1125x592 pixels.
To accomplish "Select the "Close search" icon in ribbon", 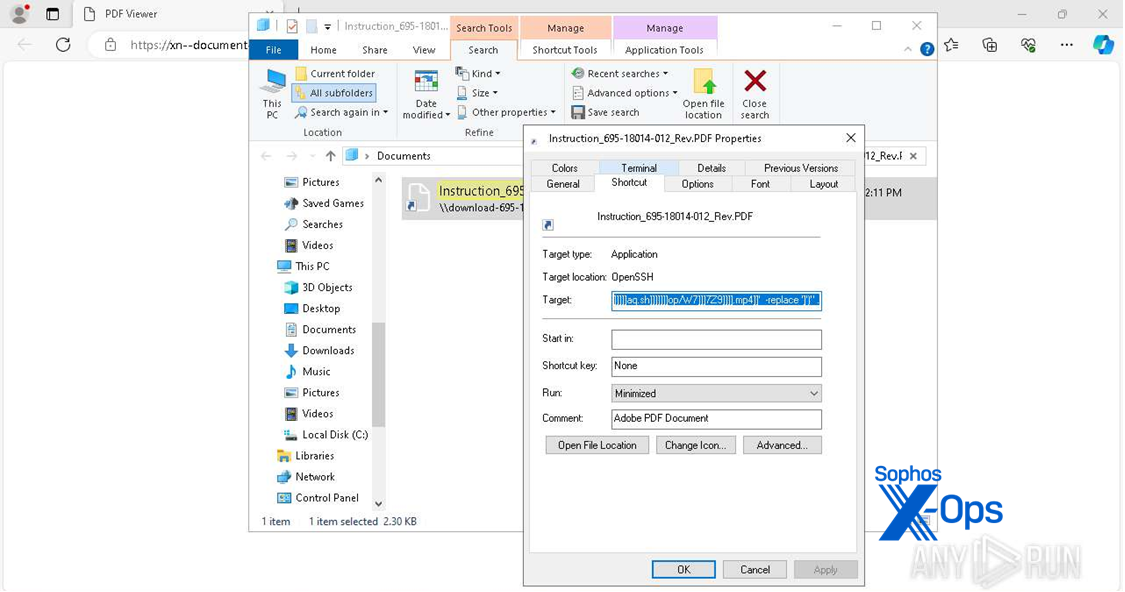I will click(755, 92).
